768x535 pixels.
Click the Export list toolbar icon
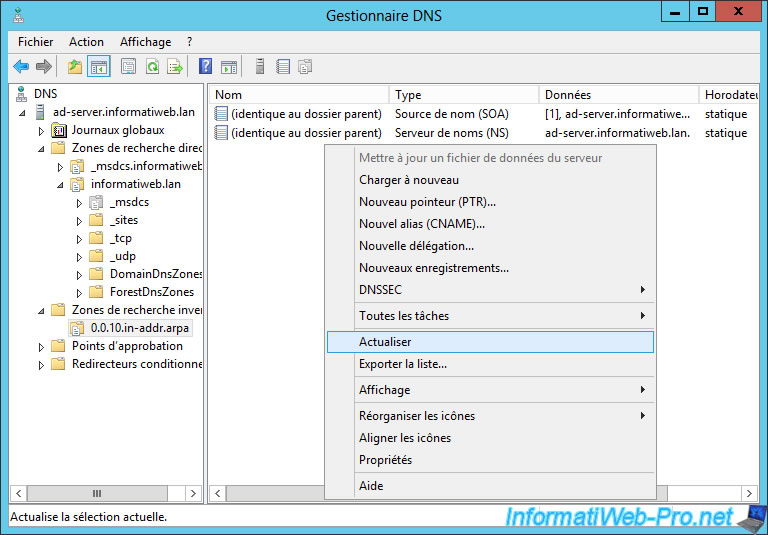click(x=175, y=66)
